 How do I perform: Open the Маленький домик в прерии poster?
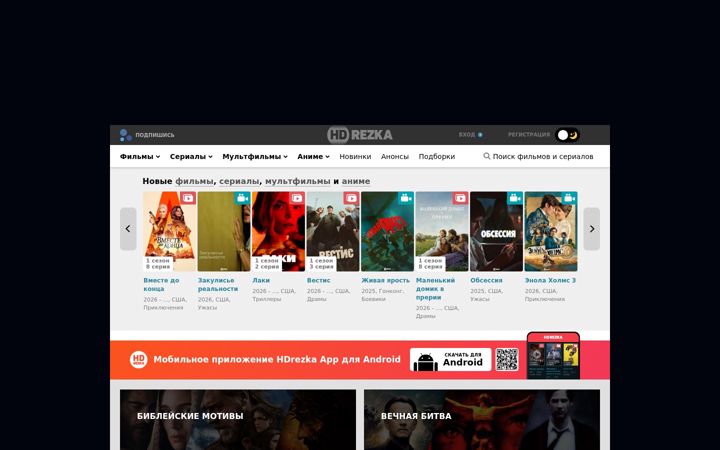pos(442,231)
